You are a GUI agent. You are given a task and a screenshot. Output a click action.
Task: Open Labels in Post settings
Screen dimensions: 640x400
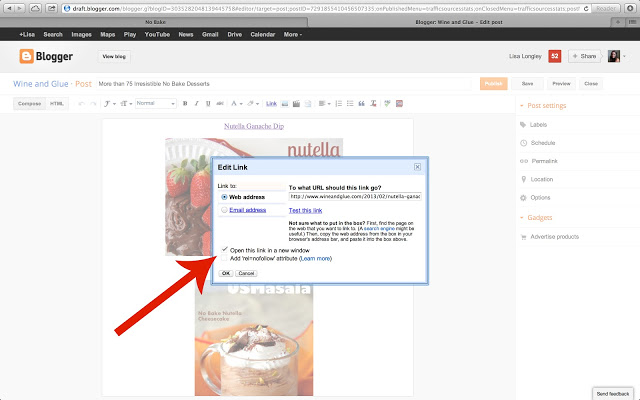(538, 125)
